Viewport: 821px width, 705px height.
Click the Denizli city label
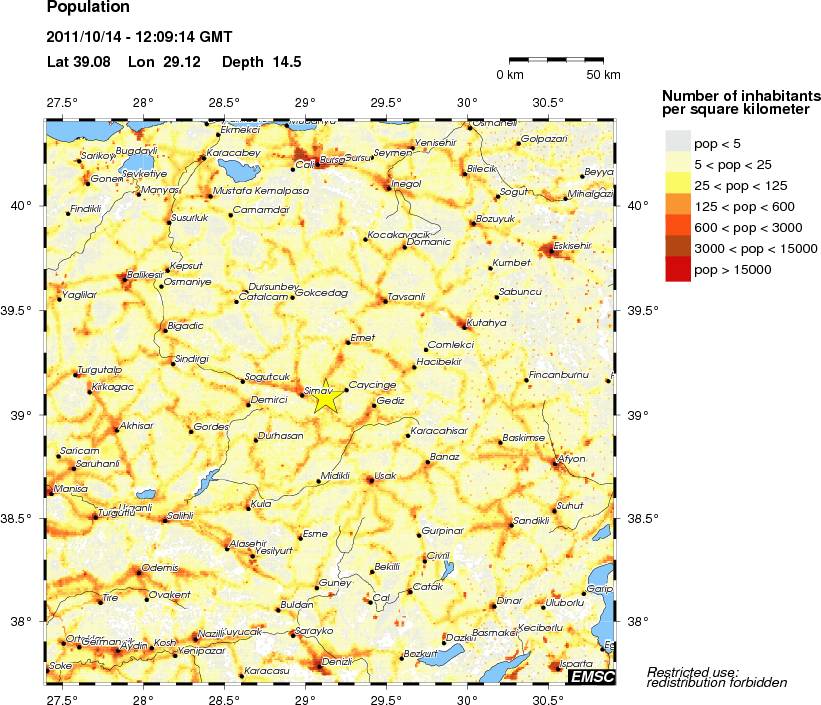point(338,663)
